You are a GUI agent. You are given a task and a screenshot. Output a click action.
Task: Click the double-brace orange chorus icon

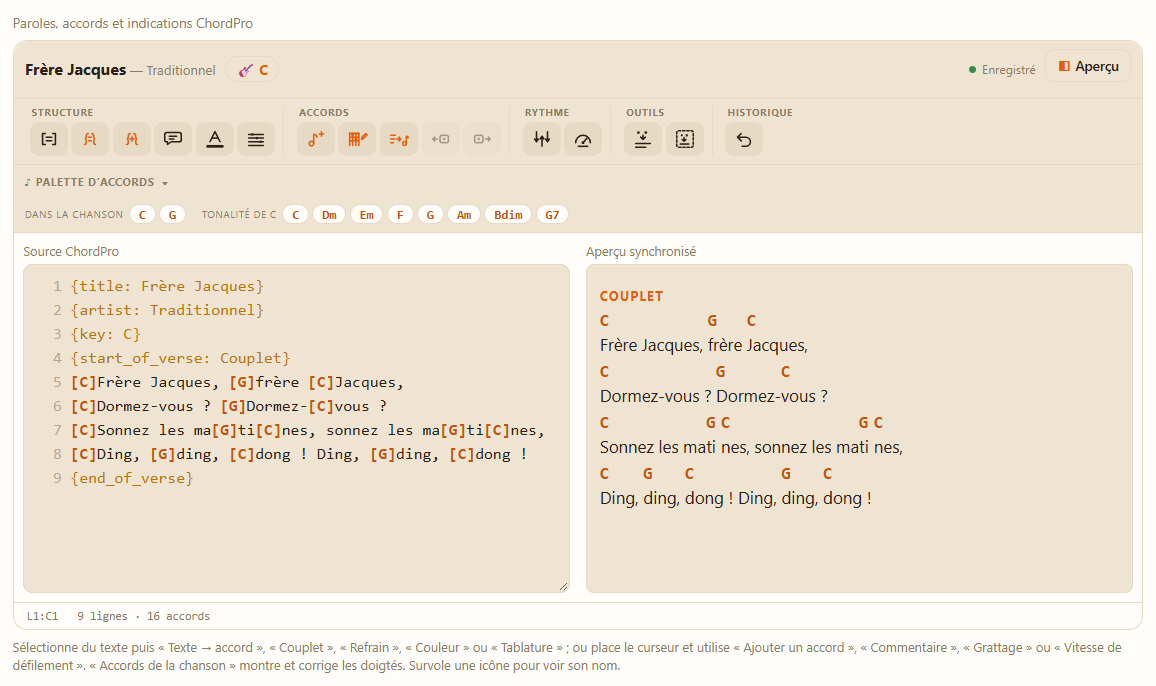pyautogui.click(x=132, y=139)
